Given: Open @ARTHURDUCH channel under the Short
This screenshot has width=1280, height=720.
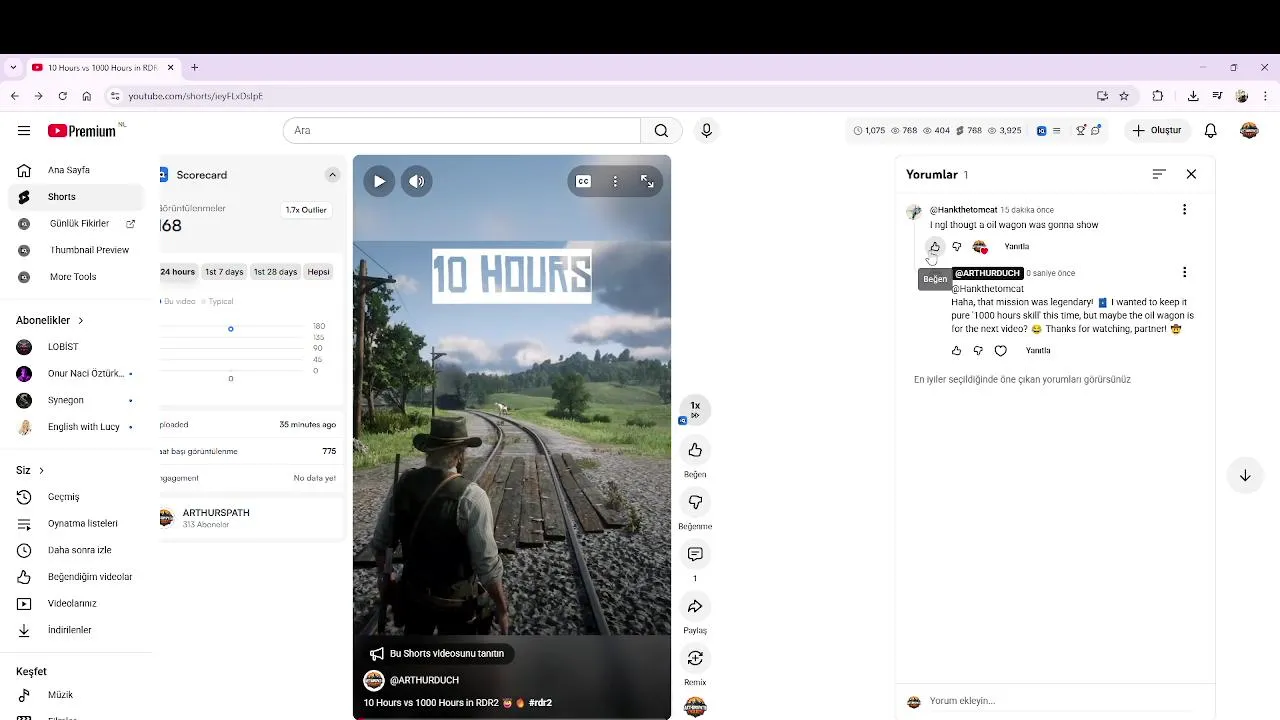Looking at the screenshot, I should 424,681.
